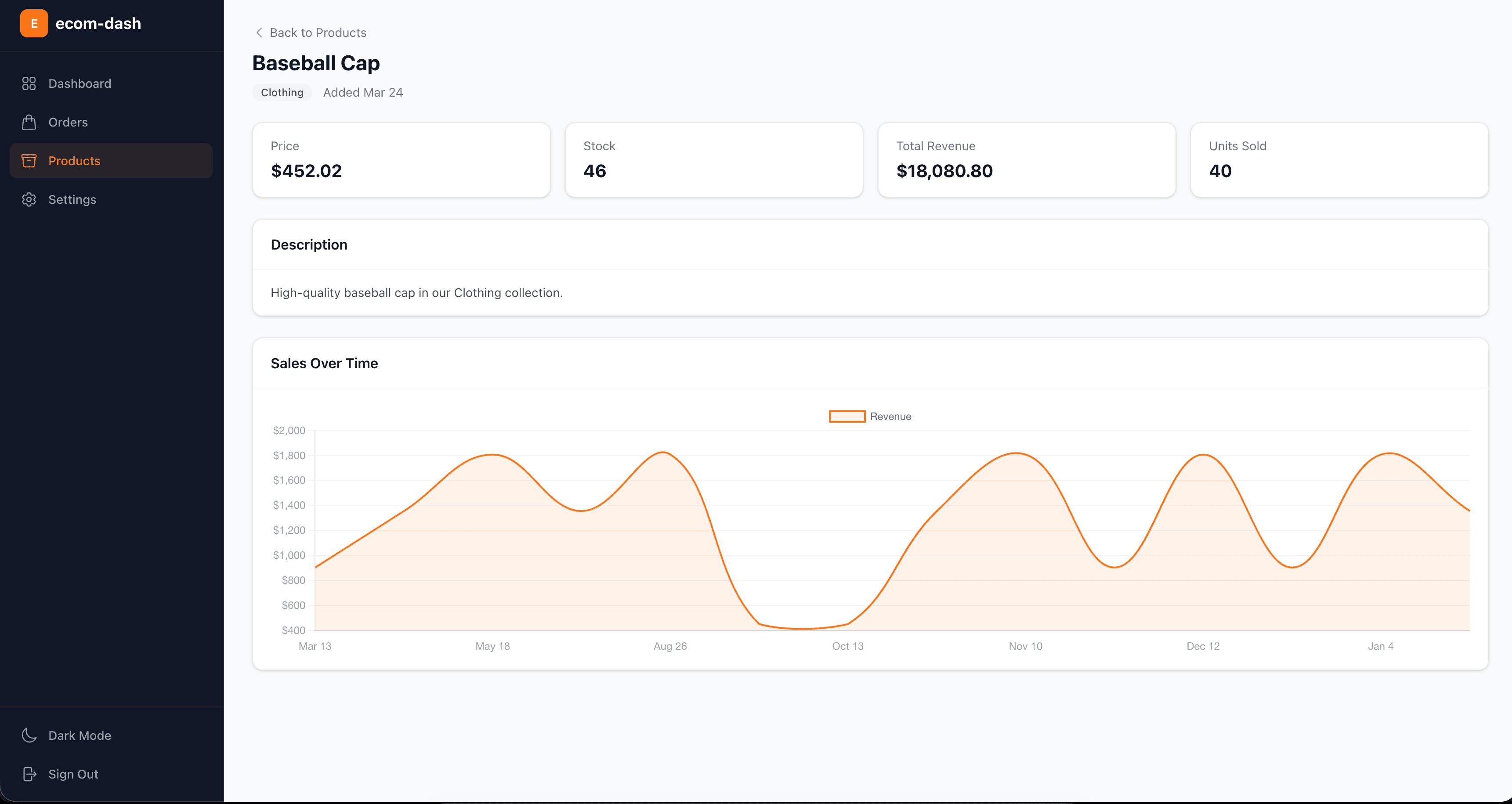This screenshot has width=1512, height=804.
Task: Click the Clothing category badge
Action: click(282, 93)
